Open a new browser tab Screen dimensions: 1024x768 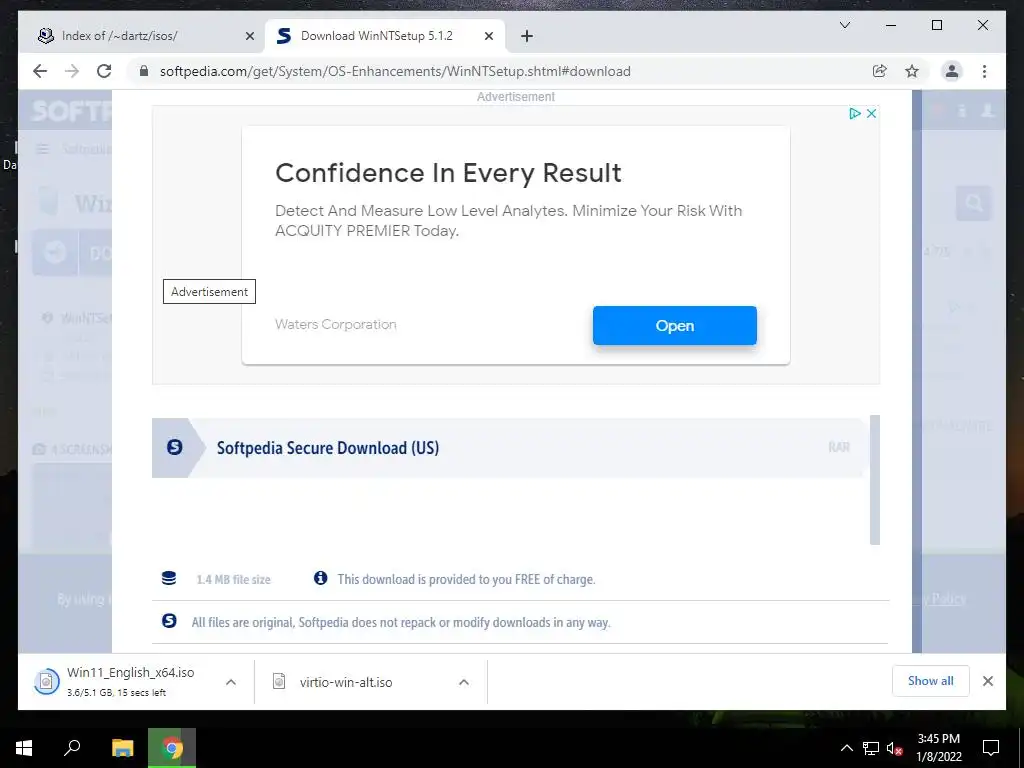[527, 36]
